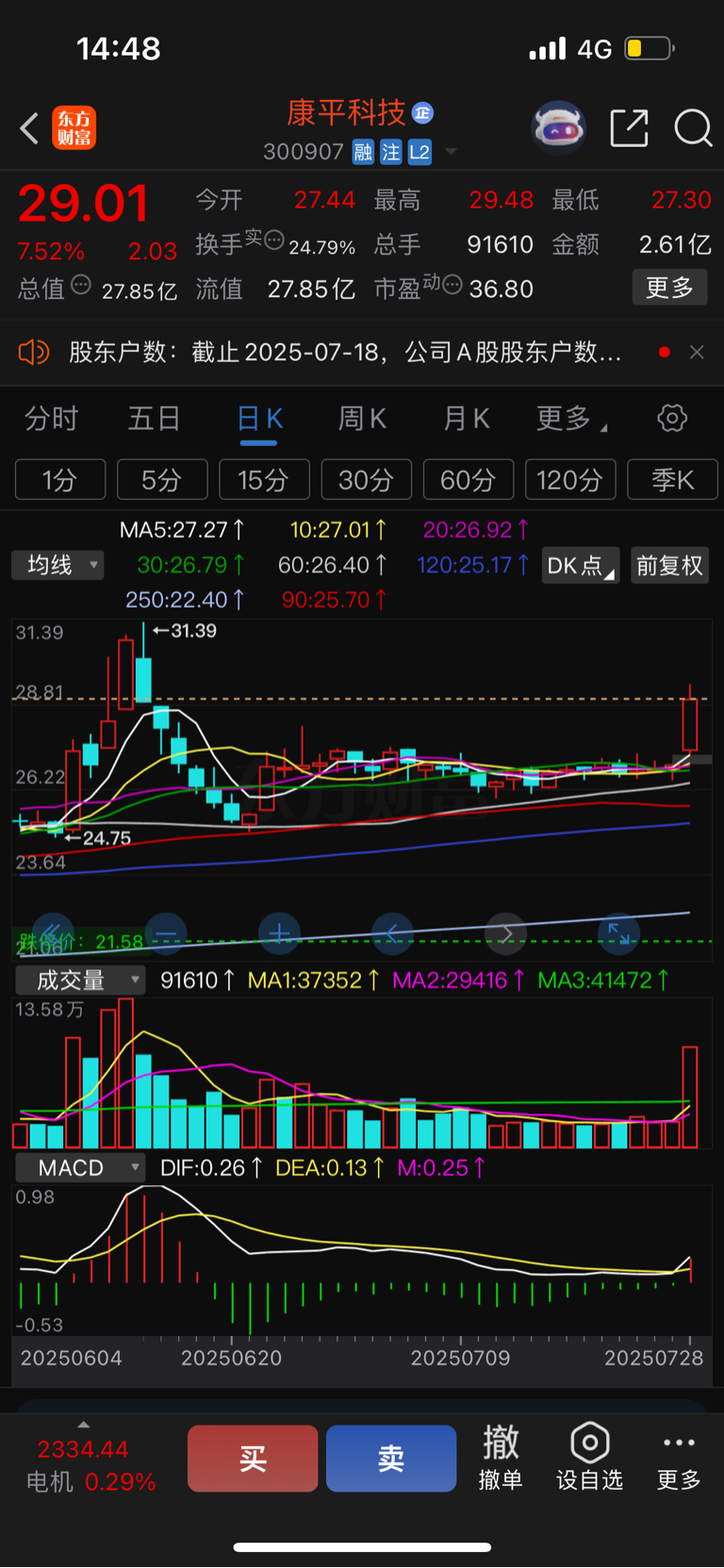
Task: Open the 成交量 indicator dropdown
Action: click(x=80, y=981)
